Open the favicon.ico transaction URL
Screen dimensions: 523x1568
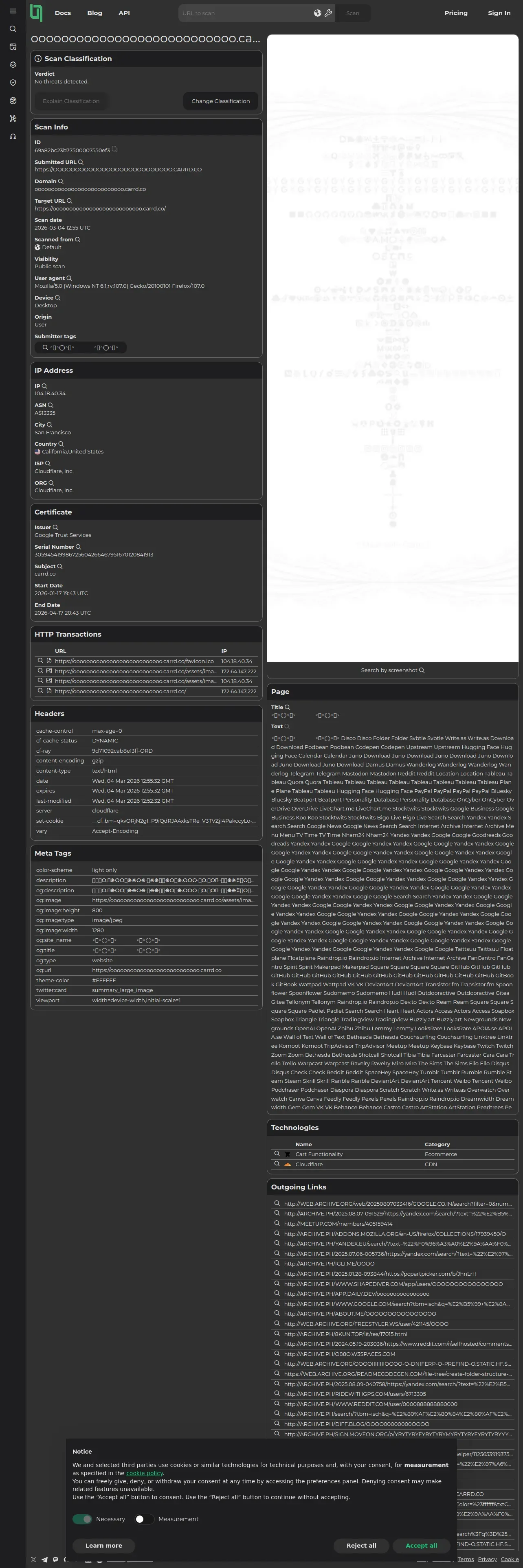pyautogui.click(x=134, y=661)
